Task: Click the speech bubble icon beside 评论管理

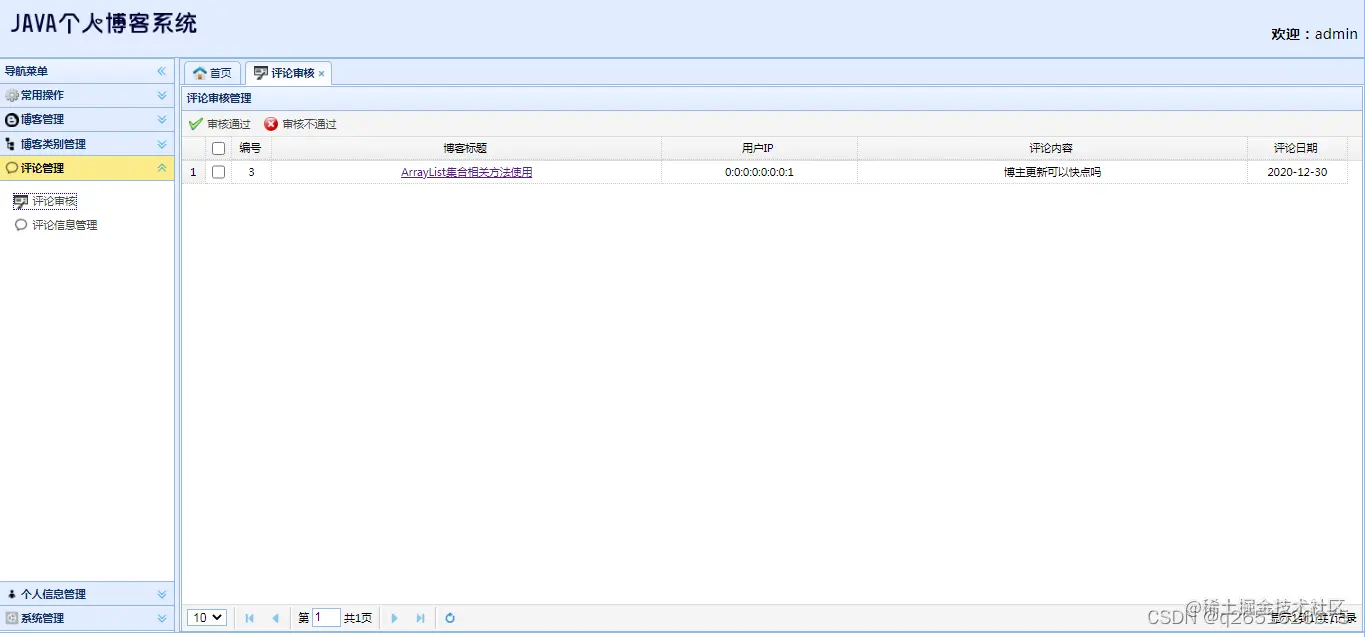Action: pyautogui.click(x=12, y=168)
